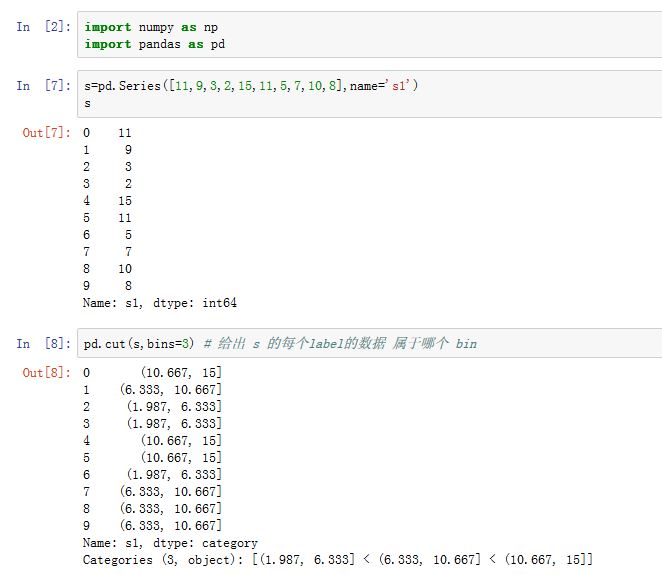Click the Out[8] output prompt
Image resolution: width=662 pixels, height=575 pixels.
point(46,373)
